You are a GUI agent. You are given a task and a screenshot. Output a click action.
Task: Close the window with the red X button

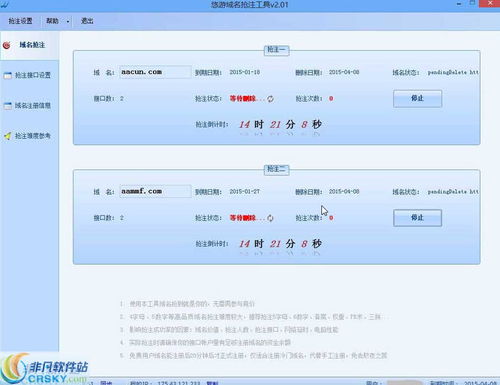click(x=490, y=4)
